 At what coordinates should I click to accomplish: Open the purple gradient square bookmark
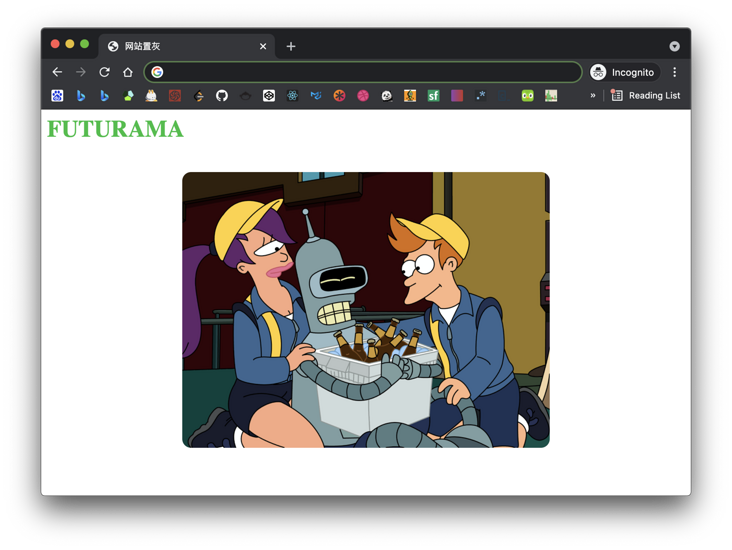point(457,96)
